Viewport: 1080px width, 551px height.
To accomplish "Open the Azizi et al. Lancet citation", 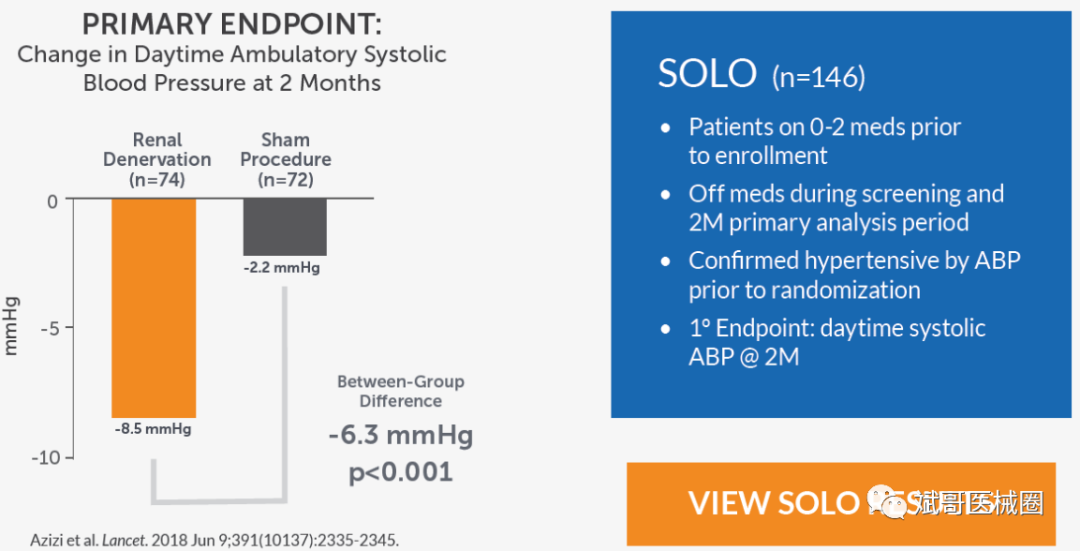I will 214,540.
